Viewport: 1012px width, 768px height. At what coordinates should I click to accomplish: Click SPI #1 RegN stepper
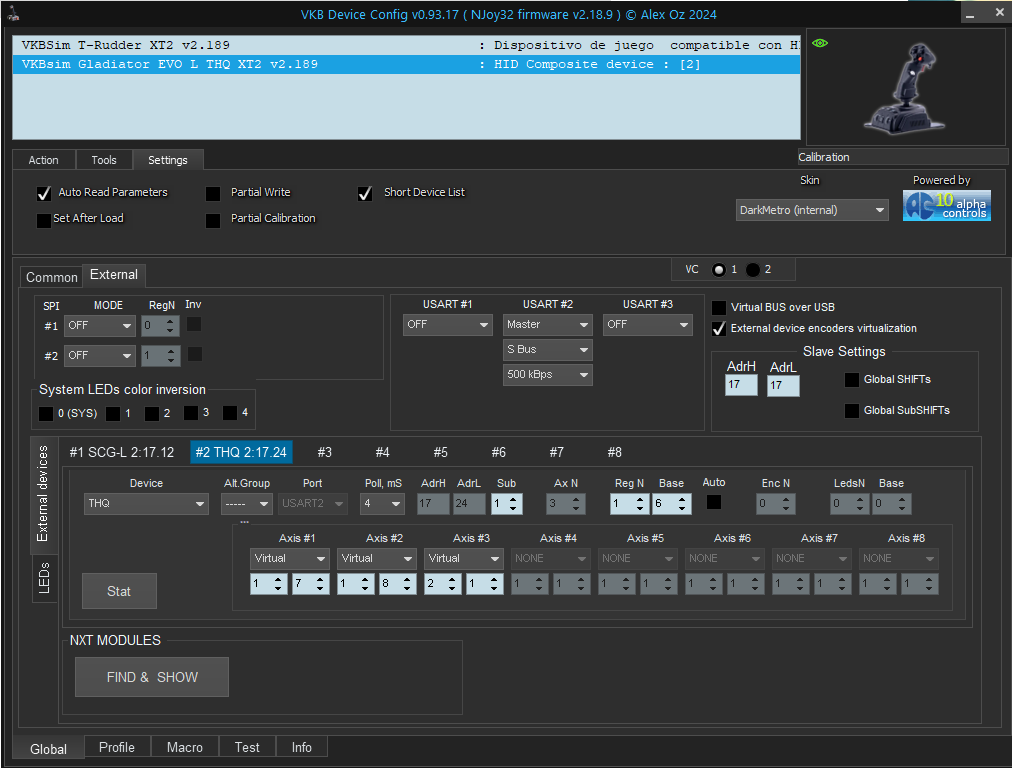point(159,326)
